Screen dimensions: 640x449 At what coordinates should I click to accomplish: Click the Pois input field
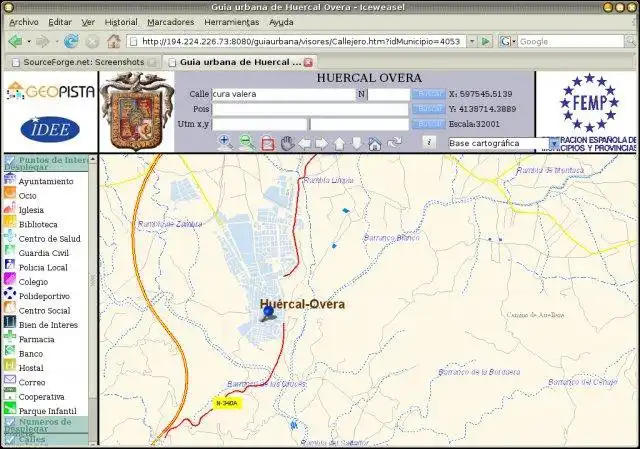[310, 109]
